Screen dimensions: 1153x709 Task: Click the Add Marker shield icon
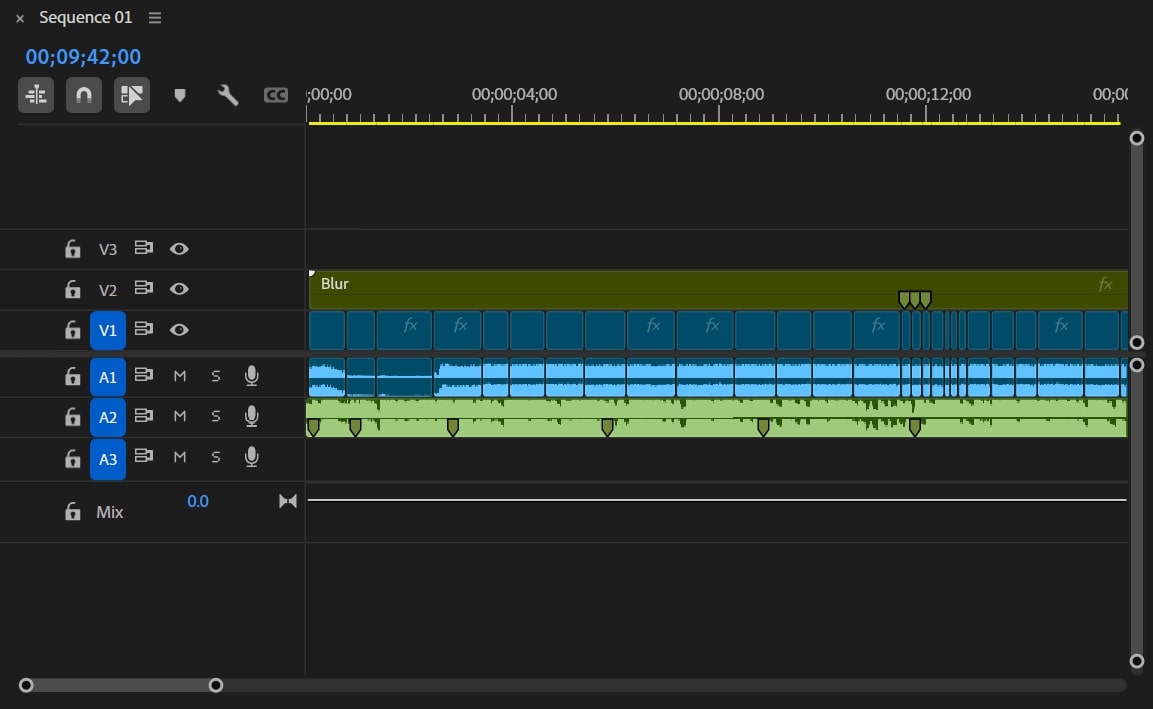(180, 95)
